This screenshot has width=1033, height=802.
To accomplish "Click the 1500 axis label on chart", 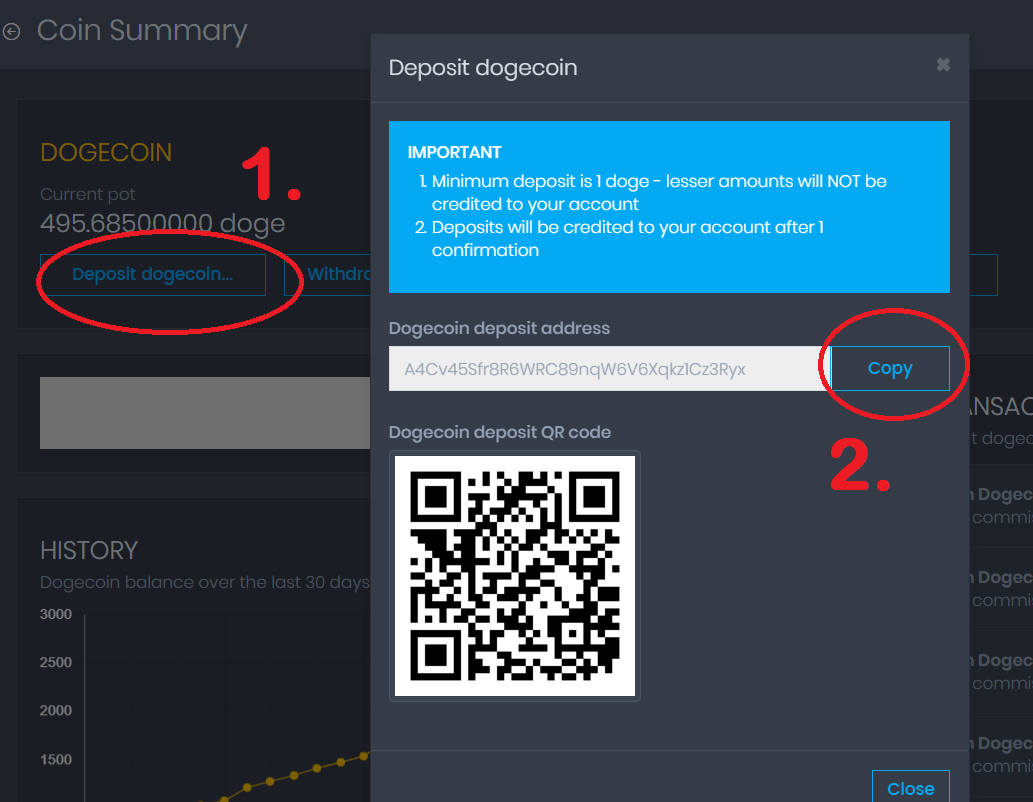I will (x=56, y=759).
